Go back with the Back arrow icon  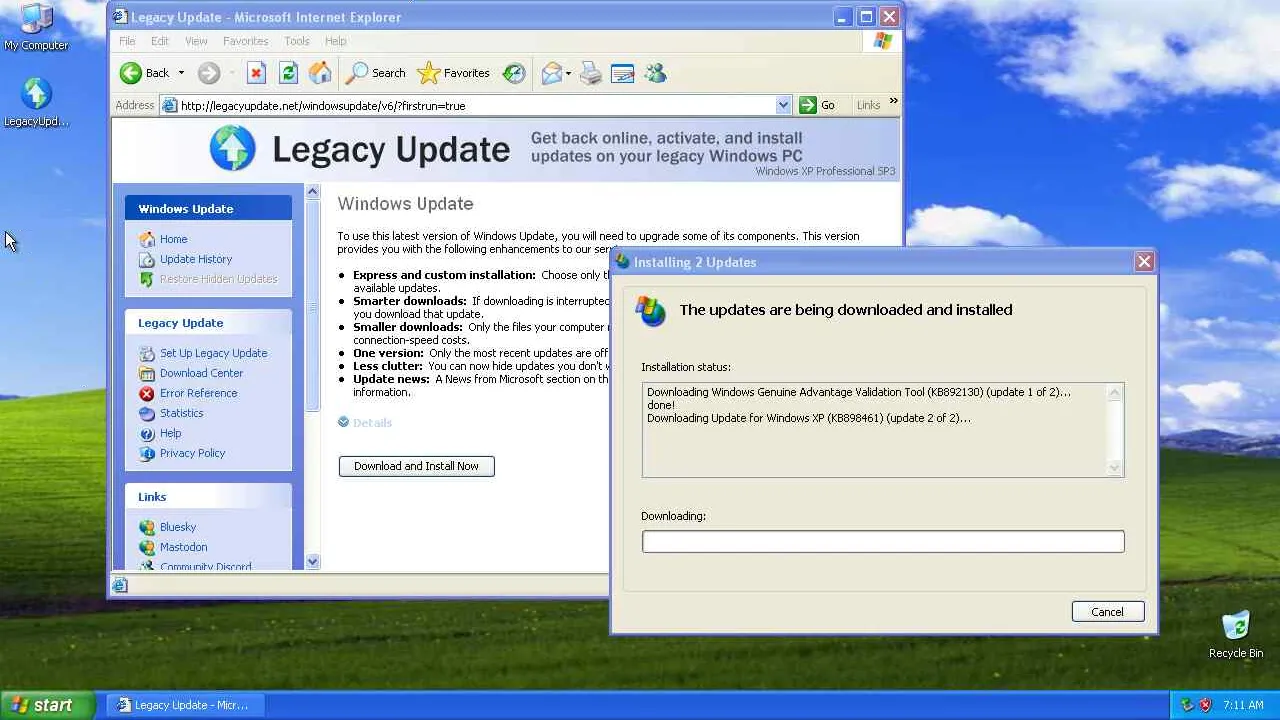pyautogui.click(x=131, y=73)
